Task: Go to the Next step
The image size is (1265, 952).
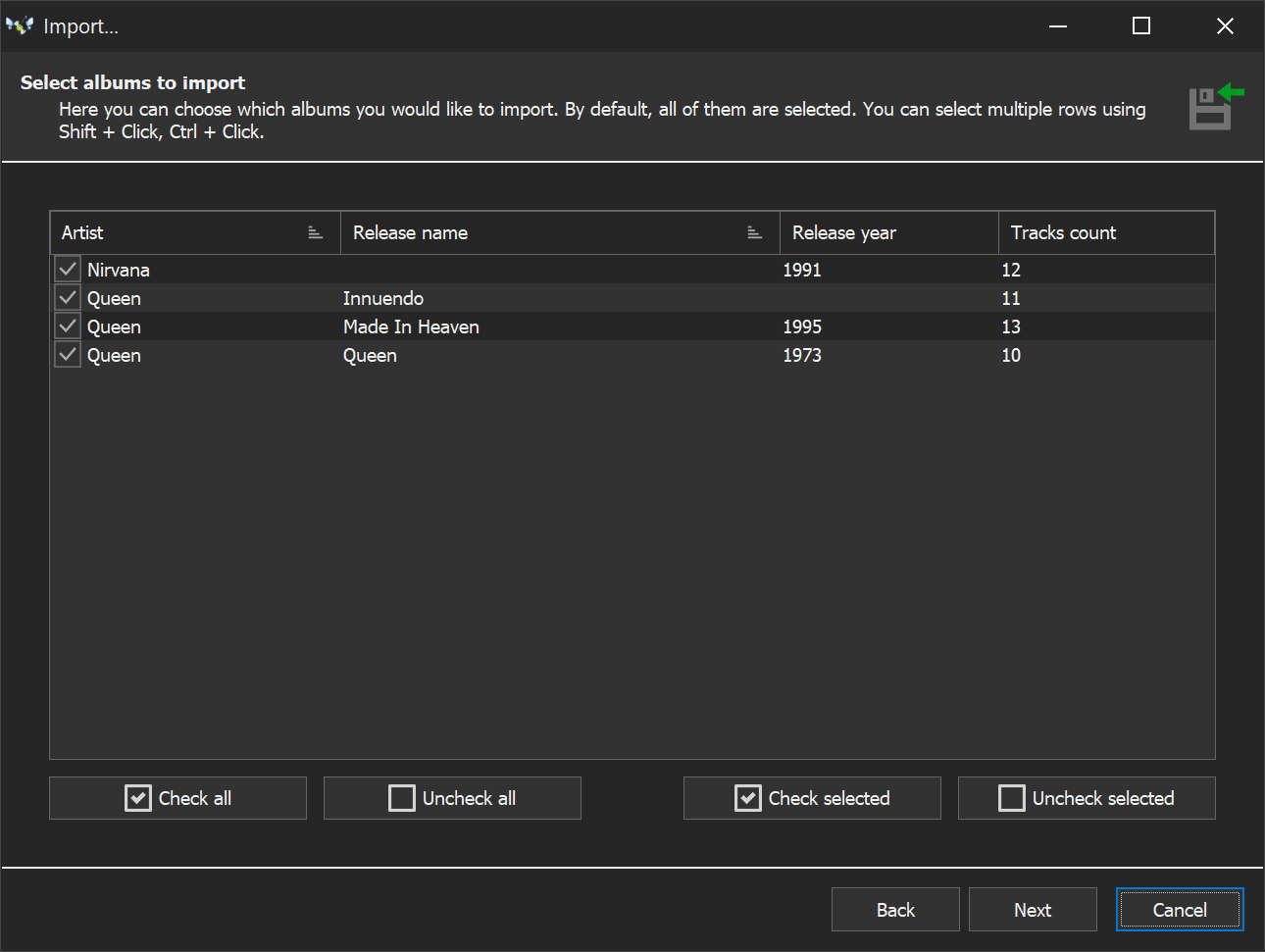Action: tap(1033, 910)
